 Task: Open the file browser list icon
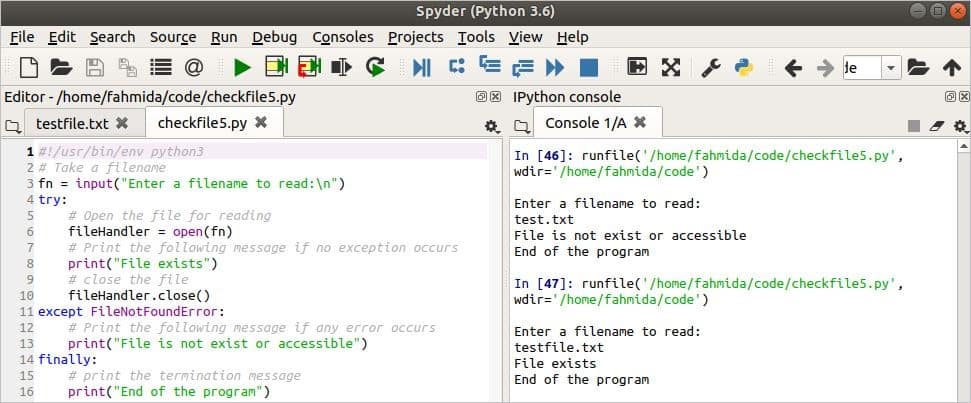(x=161, y=67)
